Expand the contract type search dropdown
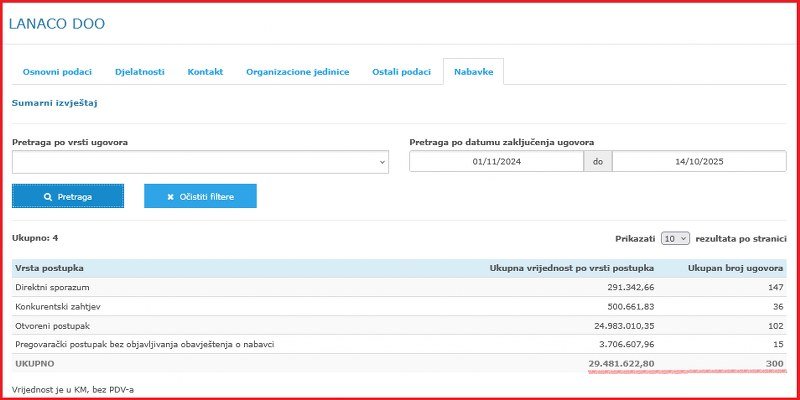 point(200,162)
